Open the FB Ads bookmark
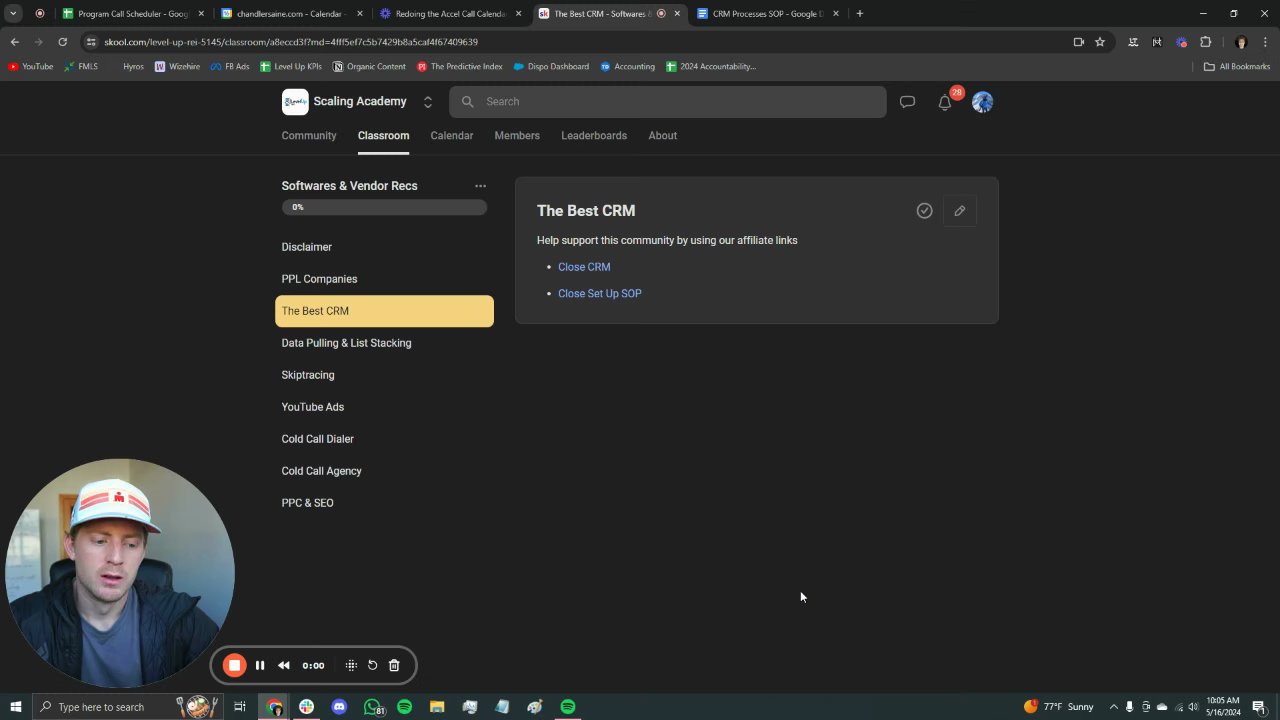Viewport: 1280px width, 720px height. click(229, 67)
